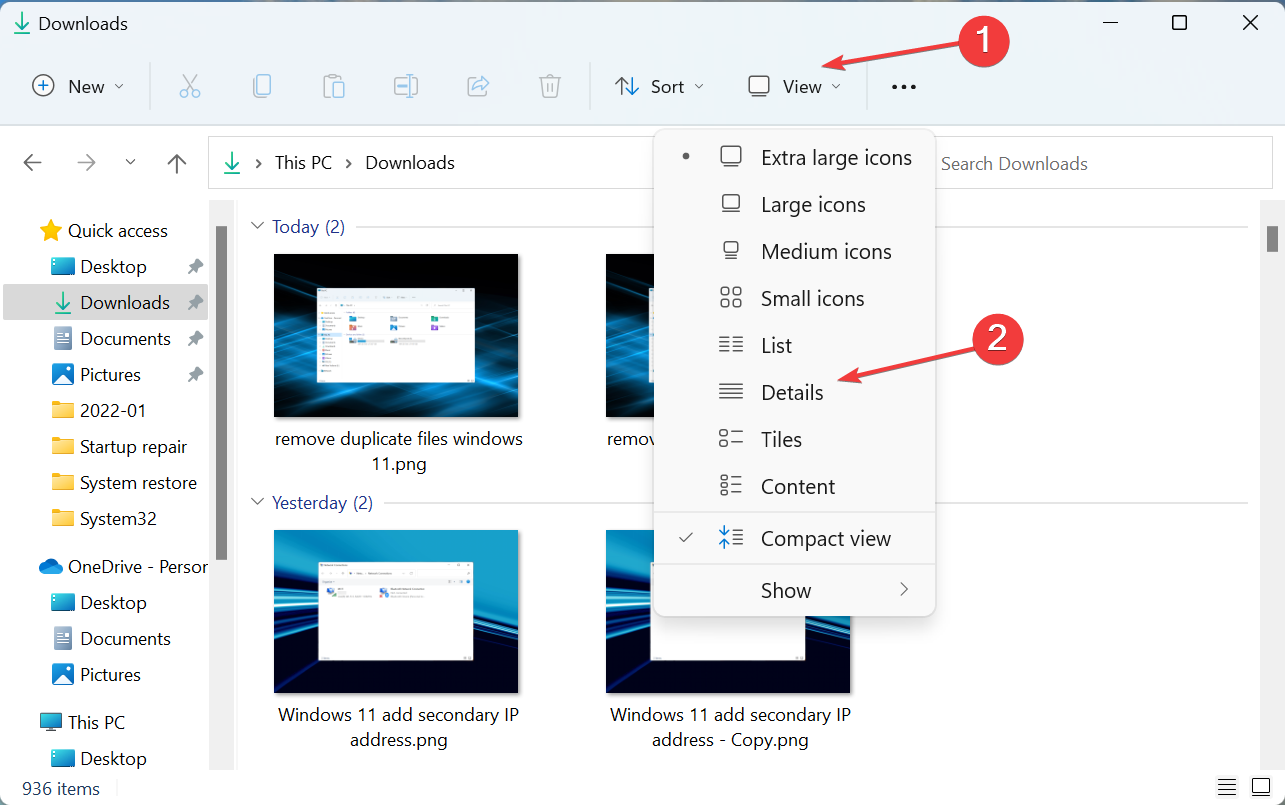Open the See more three-dots menu
The image size is (1285, 805).
[904, 87]
